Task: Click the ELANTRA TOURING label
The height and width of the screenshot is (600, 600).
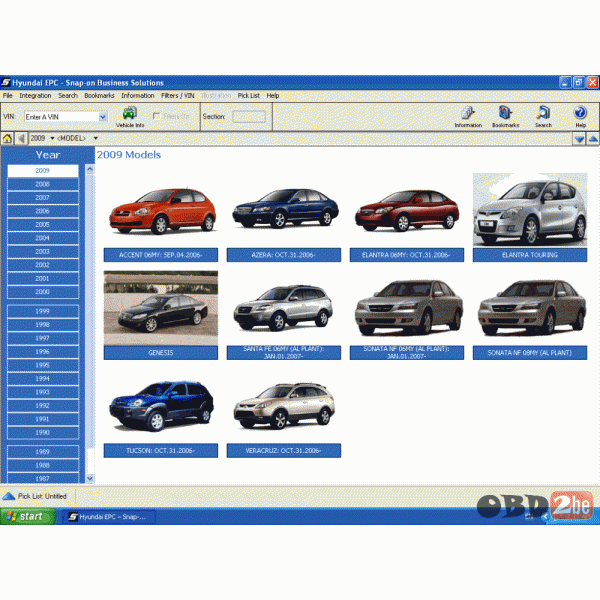Action: 530,255
